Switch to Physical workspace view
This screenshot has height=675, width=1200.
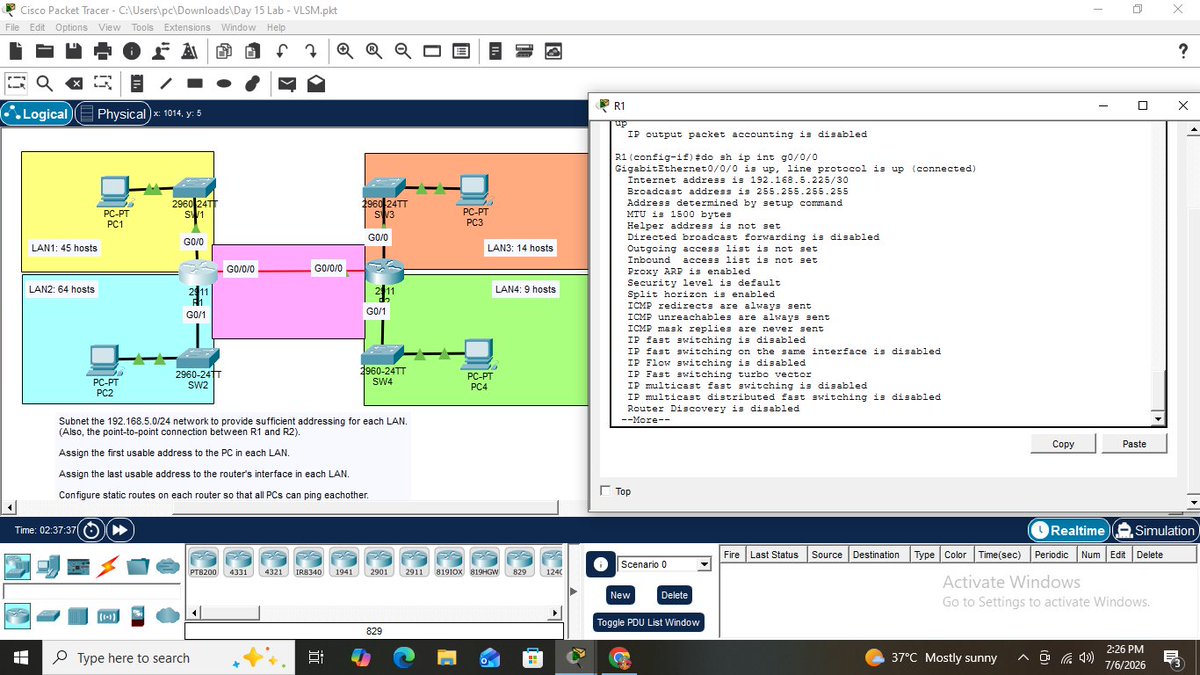pos(113,114)
